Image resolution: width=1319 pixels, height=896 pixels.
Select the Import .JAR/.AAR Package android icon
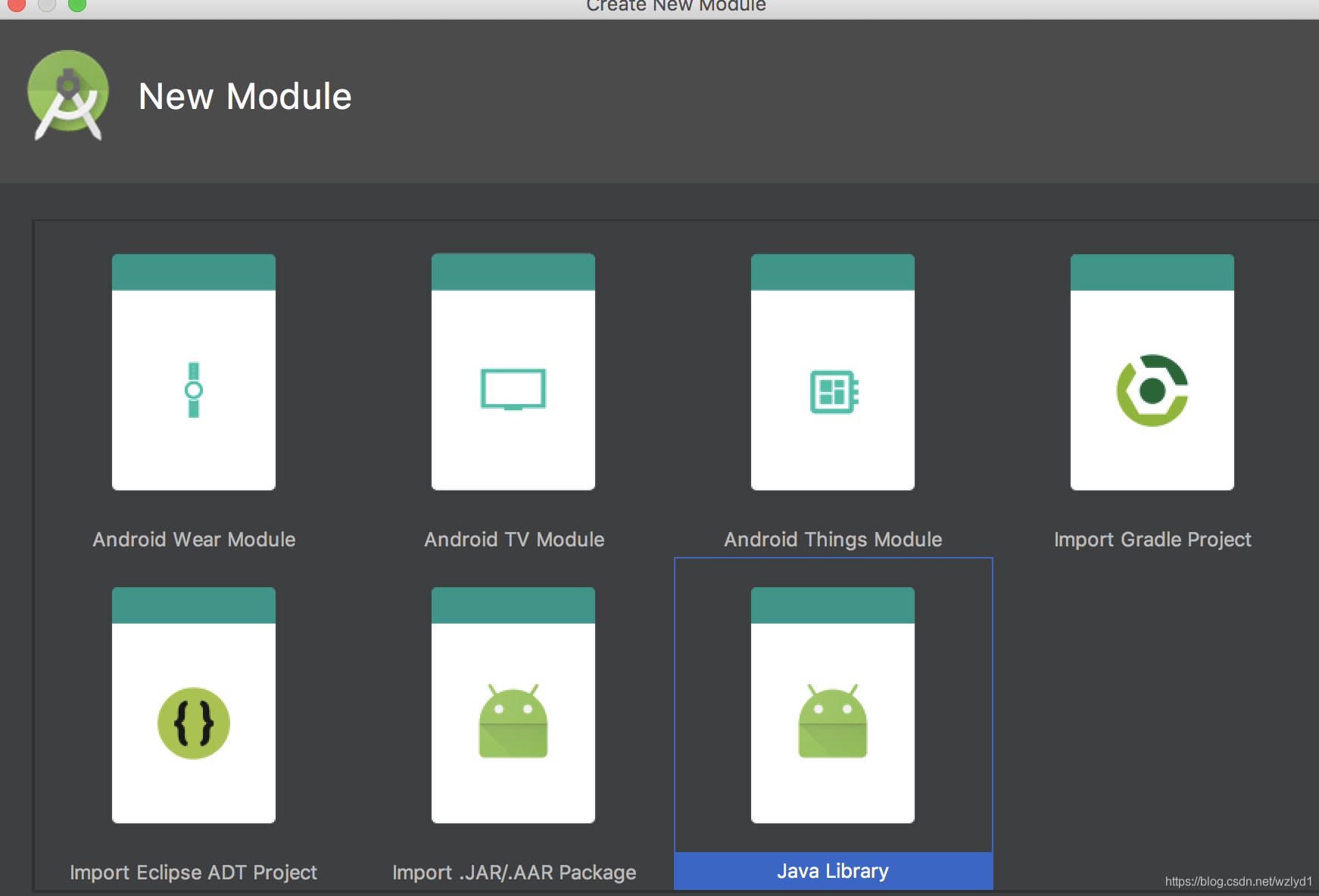click(x=513, y=721)
